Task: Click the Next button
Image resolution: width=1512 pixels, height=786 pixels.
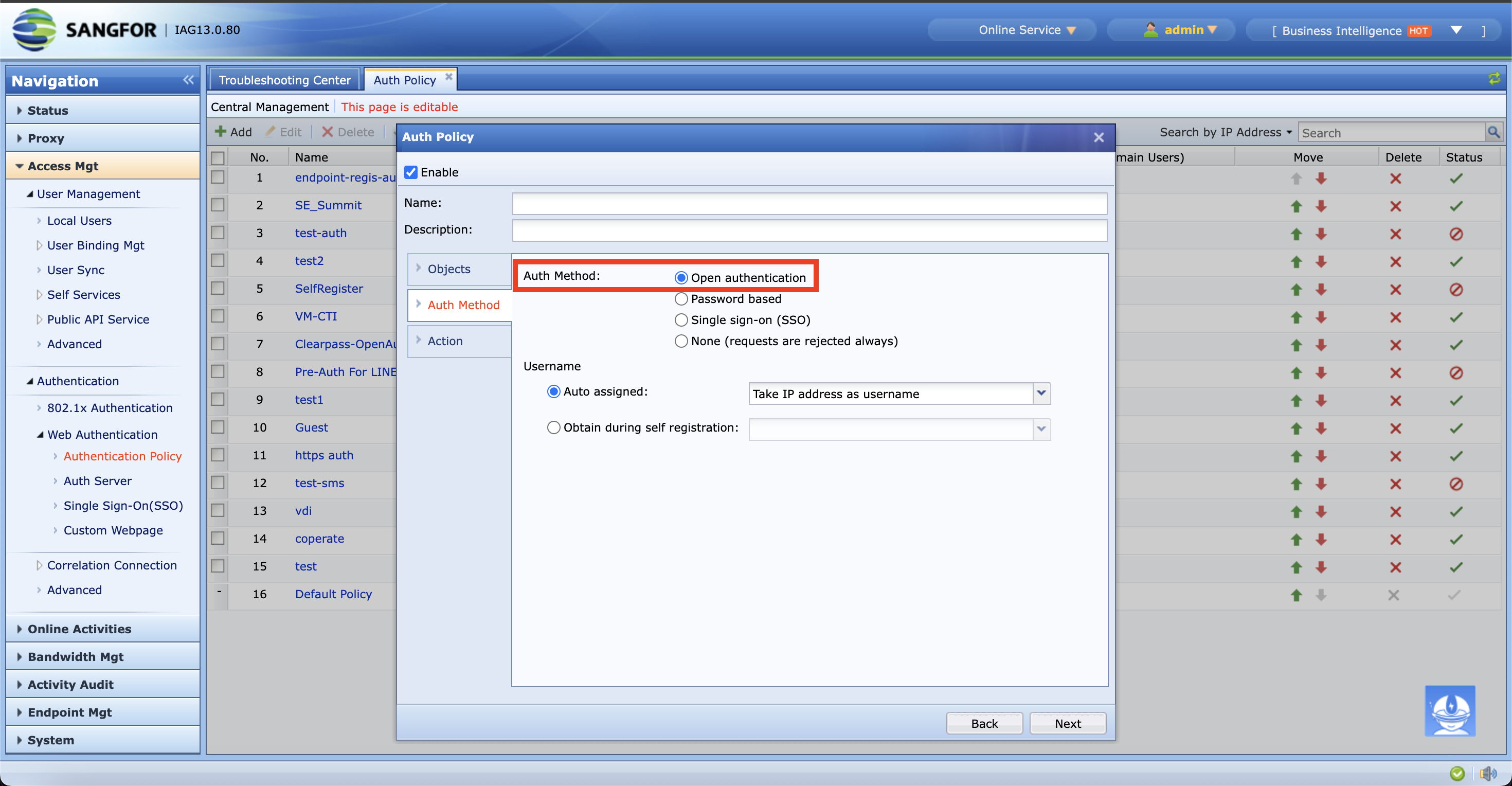Action: coord(1067,723)
